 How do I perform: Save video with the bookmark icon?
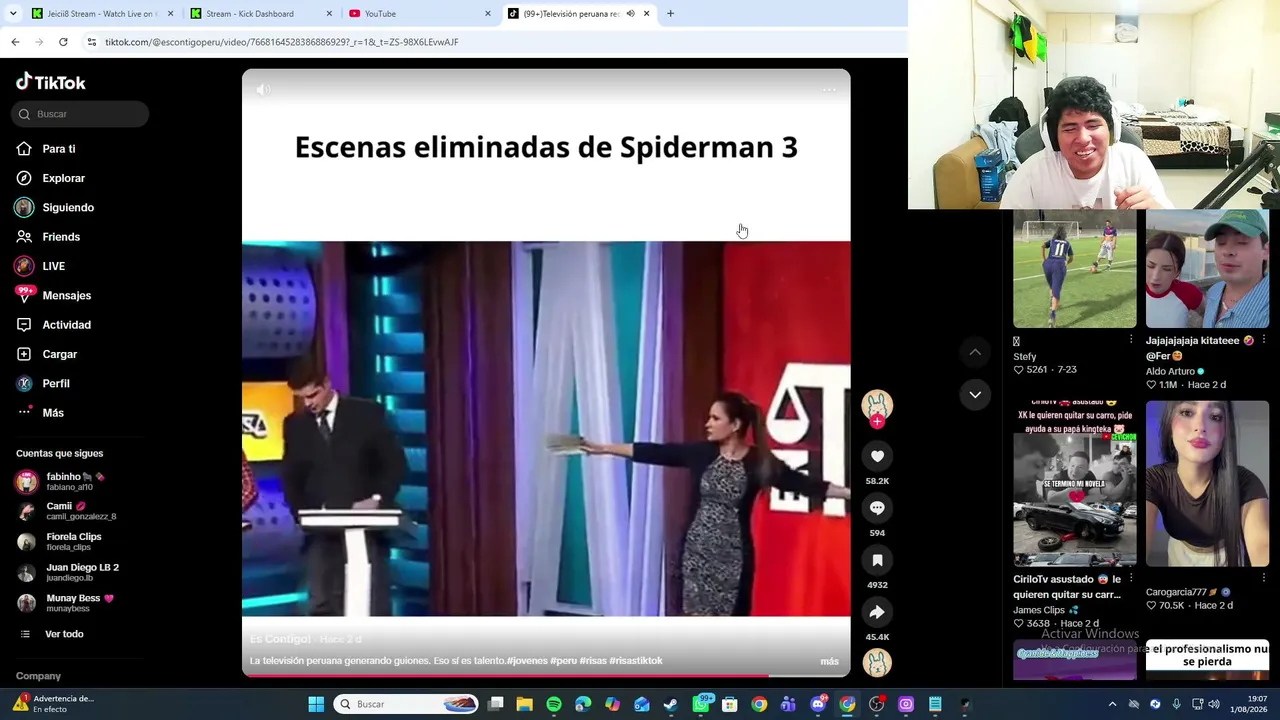tap(877, 560)
